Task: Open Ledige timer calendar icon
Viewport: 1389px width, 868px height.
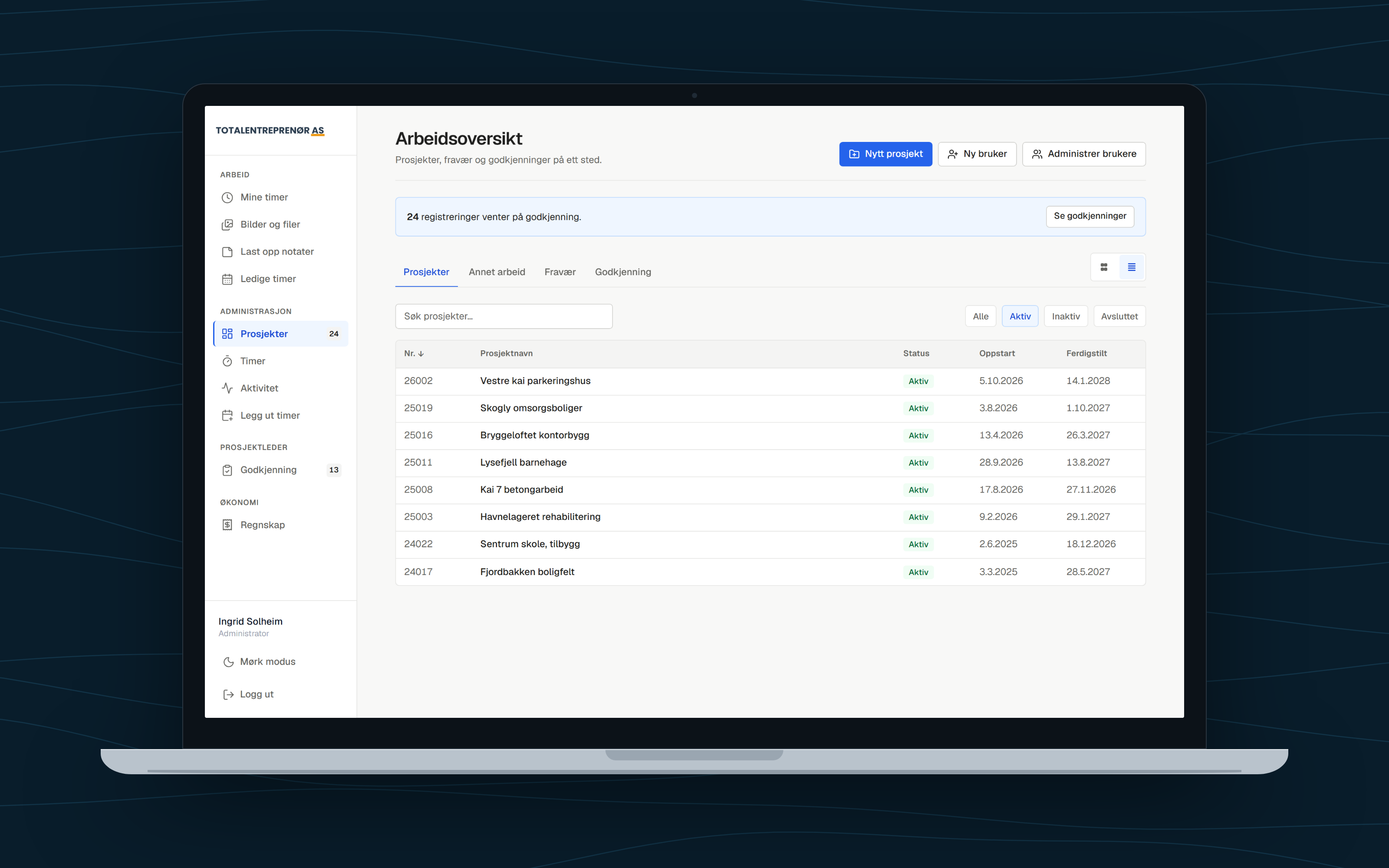Action: click(227, 279)
